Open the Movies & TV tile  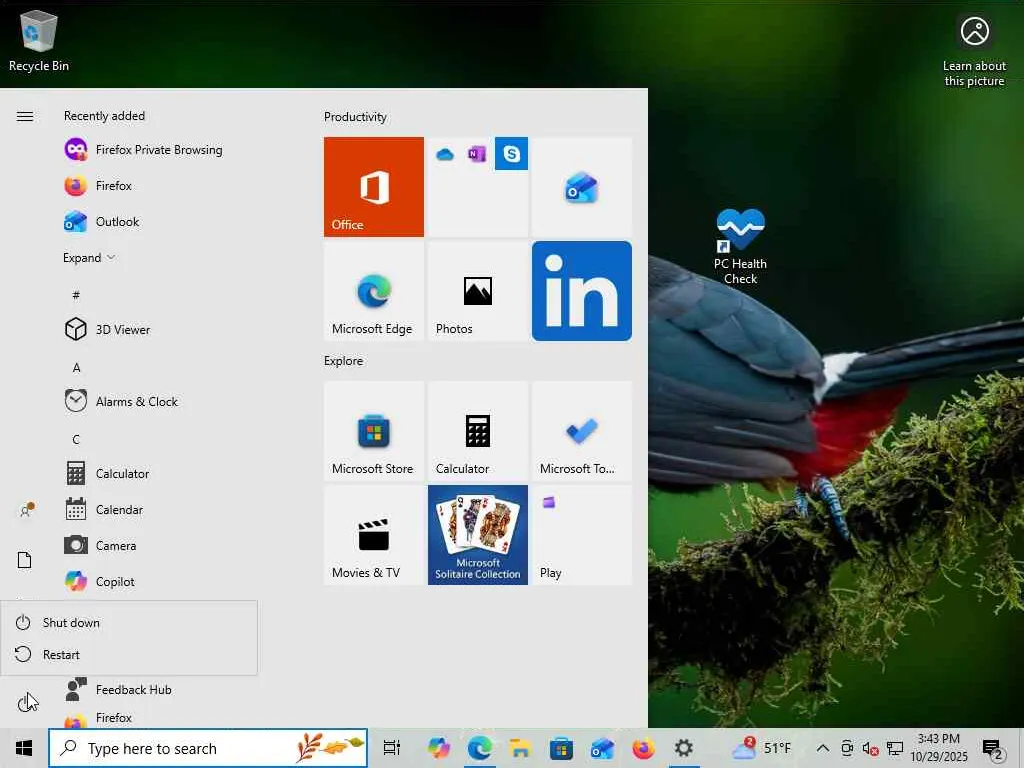374,535
